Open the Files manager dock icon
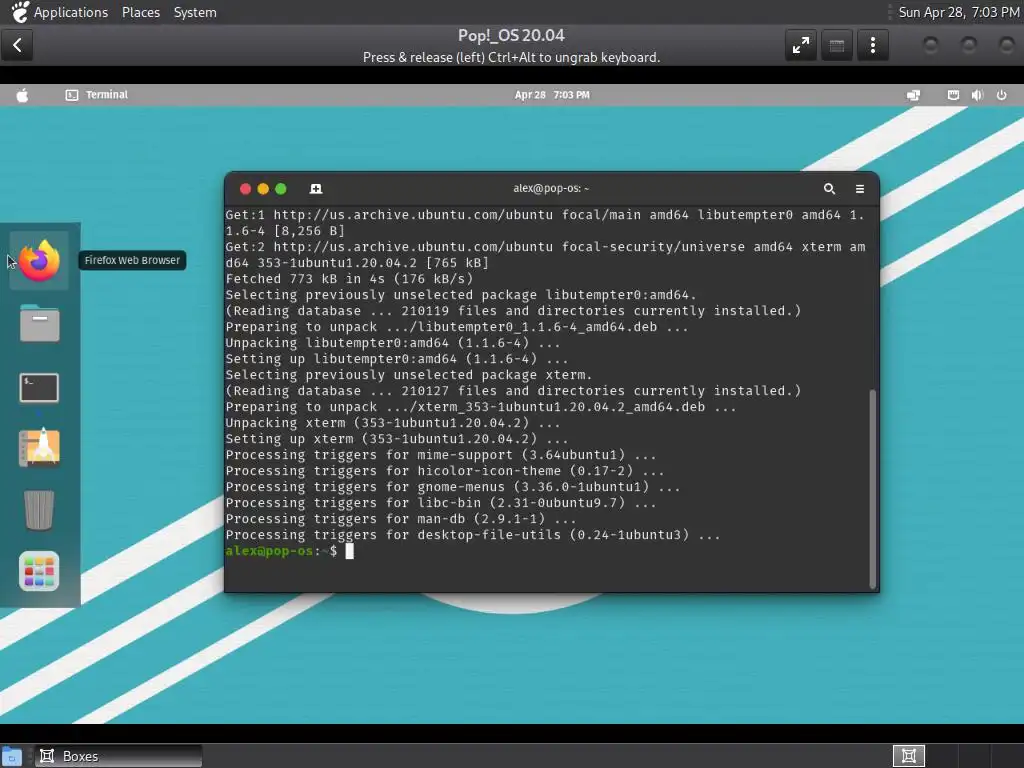The height and width of the screenshot is (768, 1024). pyautogui.click(x=39, y=323)
